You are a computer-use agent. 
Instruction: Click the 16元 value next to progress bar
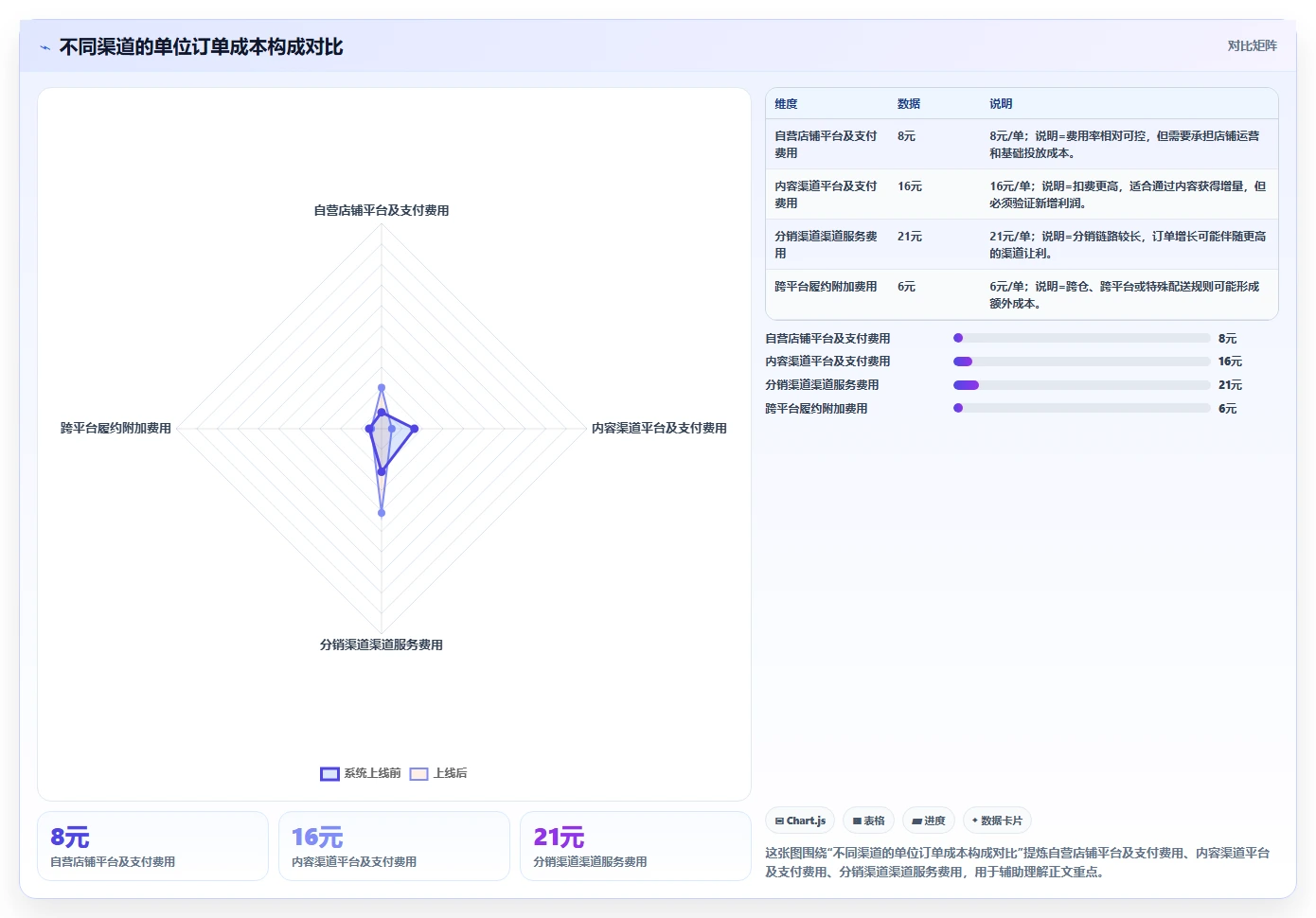1230,362
